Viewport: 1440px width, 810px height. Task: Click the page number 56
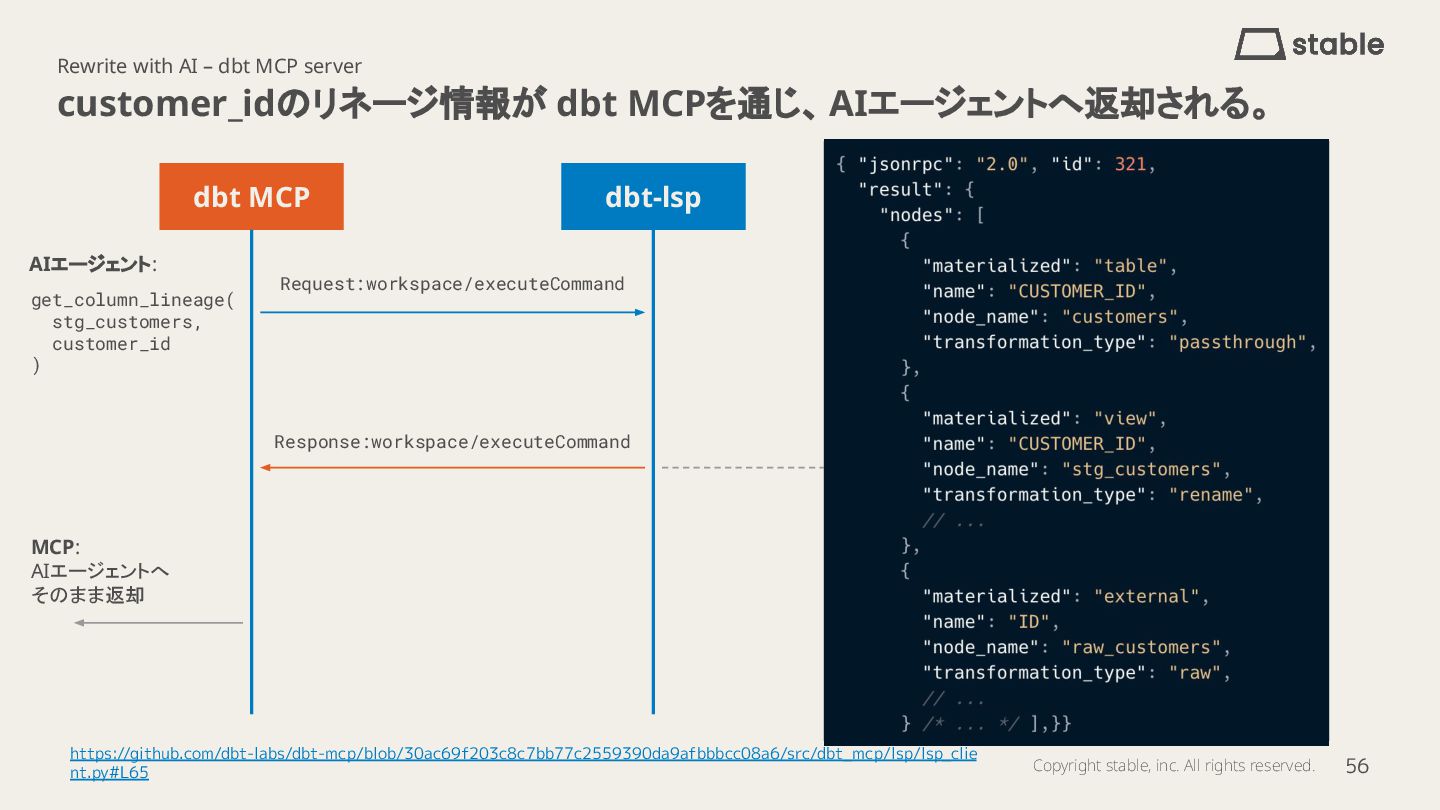click(x=1357, y=766)
